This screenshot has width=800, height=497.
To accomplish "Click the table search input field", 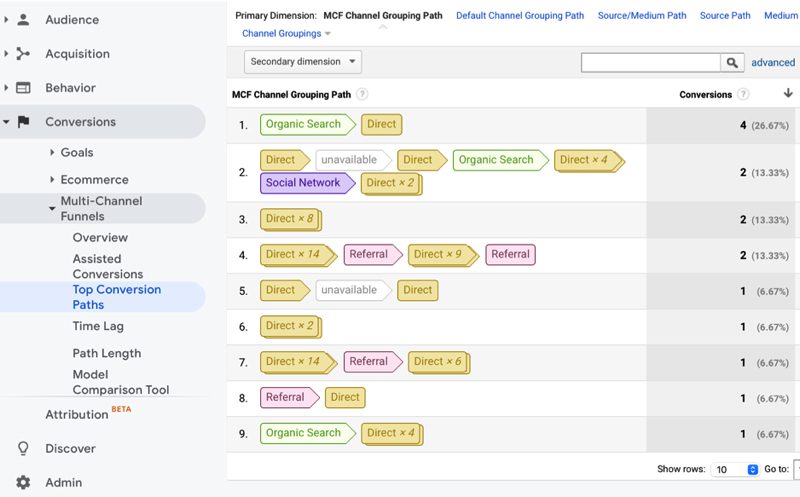I will [651, 62].
